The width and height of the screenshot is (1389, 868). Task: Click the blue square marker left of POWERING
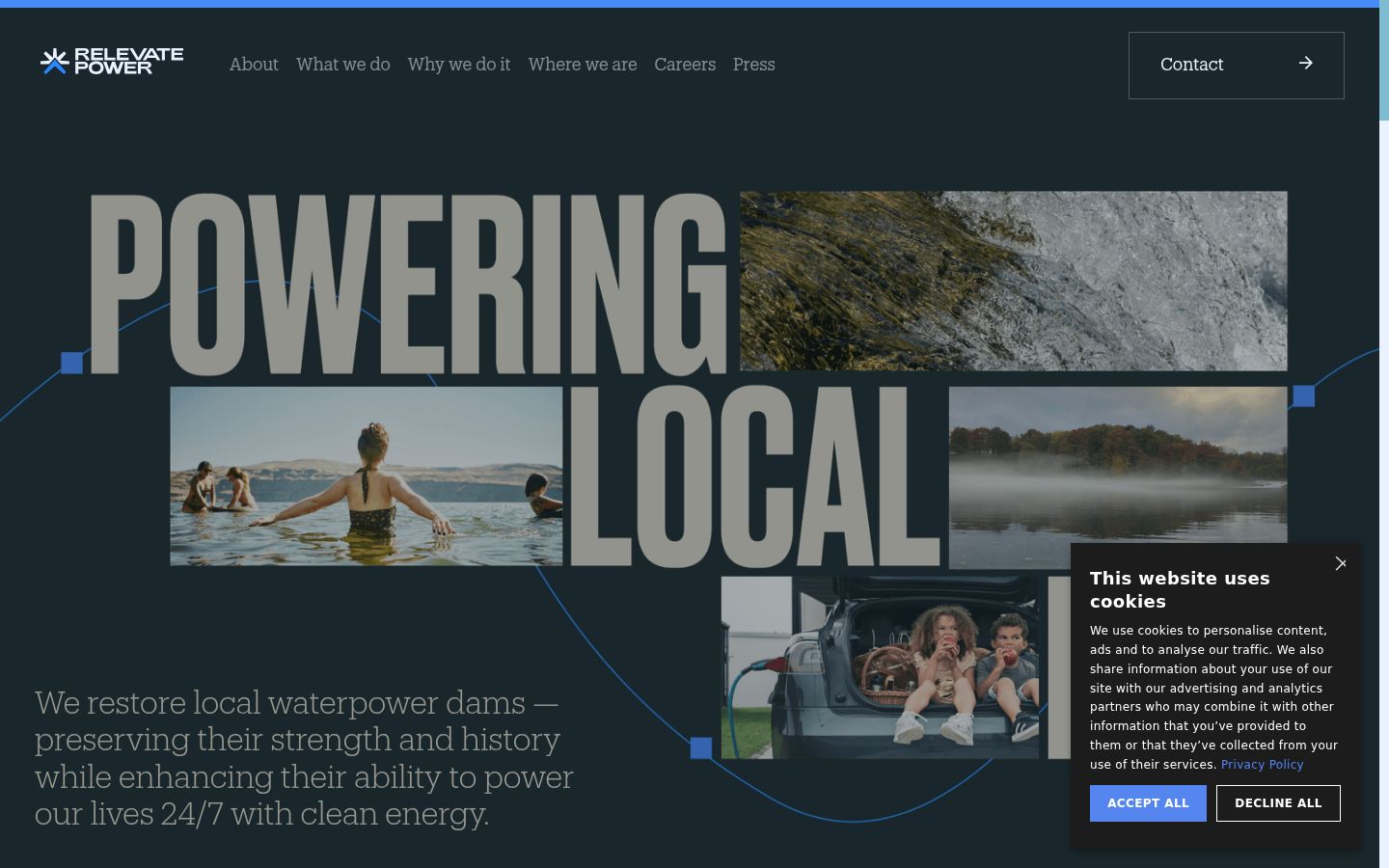(x=72, y=363)
